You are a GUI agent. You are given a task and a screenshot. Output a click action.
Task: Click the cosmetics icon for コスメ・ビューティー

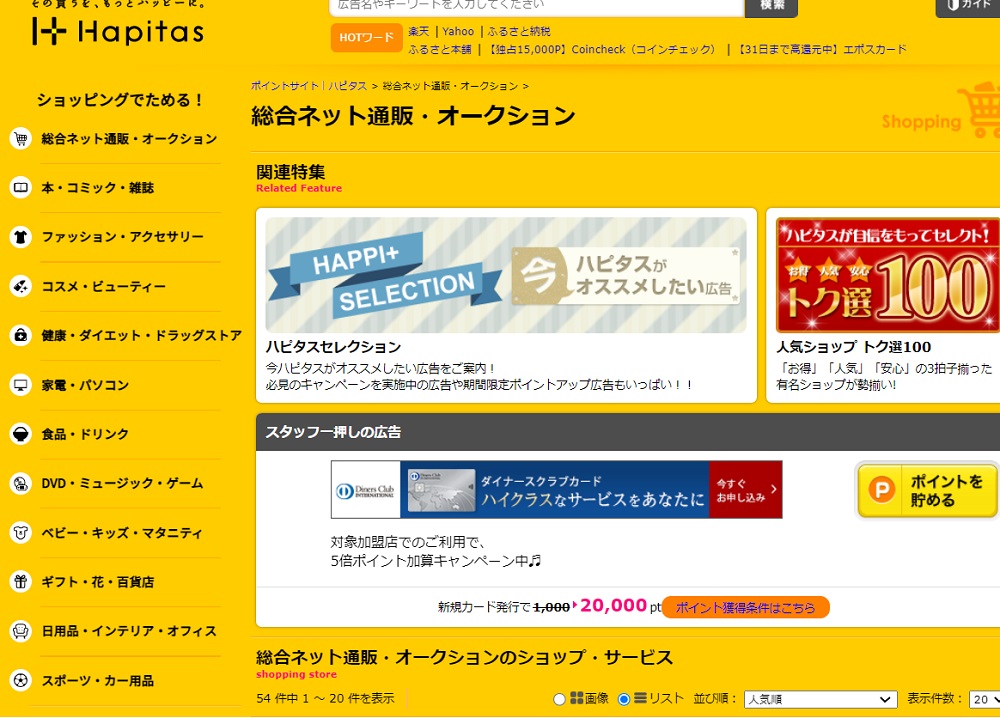pyautogui.click(x=20, y=287)
